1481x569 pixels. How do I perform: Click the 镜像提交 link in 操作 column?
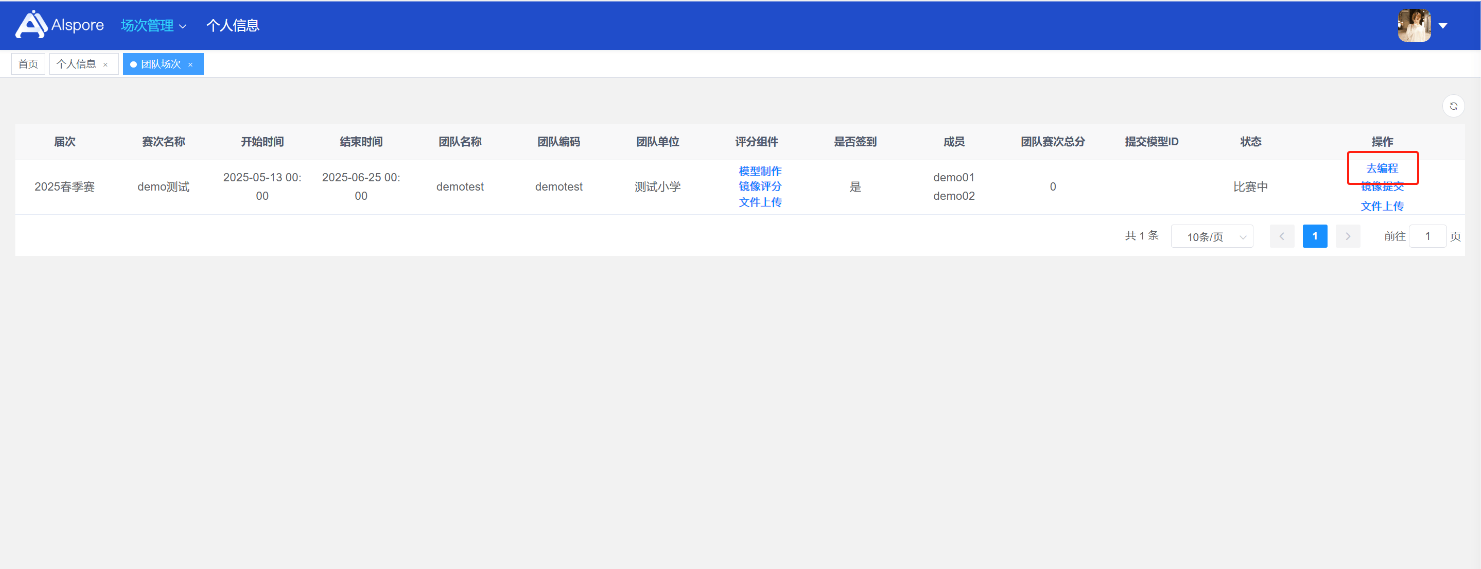pos(1382,187)
